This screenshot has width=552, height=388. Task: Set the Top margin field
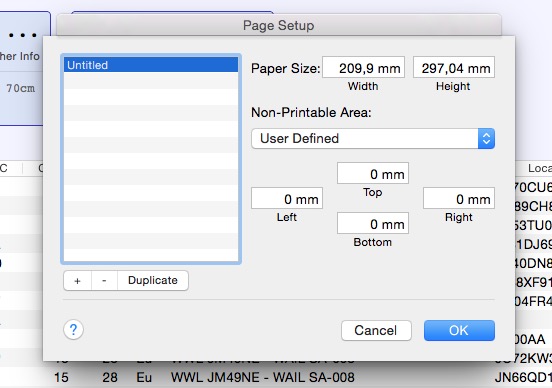373,173
